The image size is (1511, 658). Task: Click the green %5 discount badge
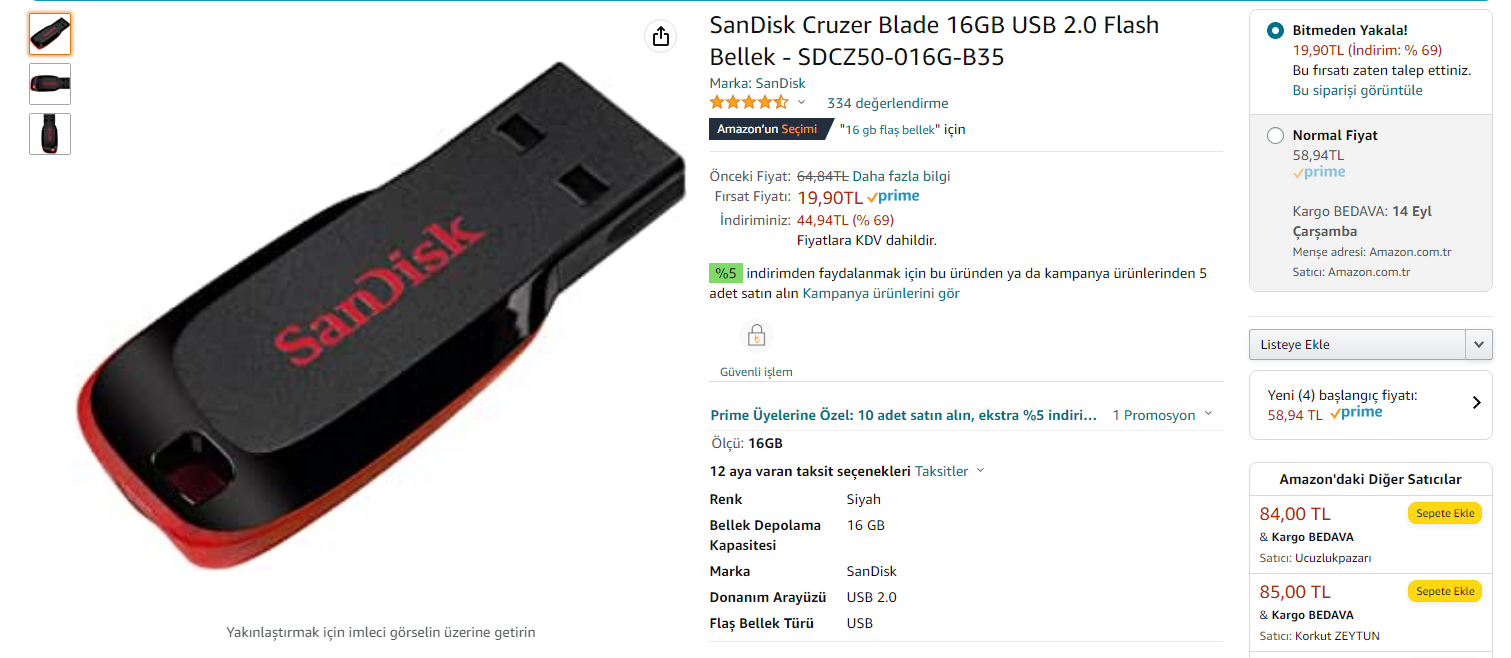(x=726, y=273)
